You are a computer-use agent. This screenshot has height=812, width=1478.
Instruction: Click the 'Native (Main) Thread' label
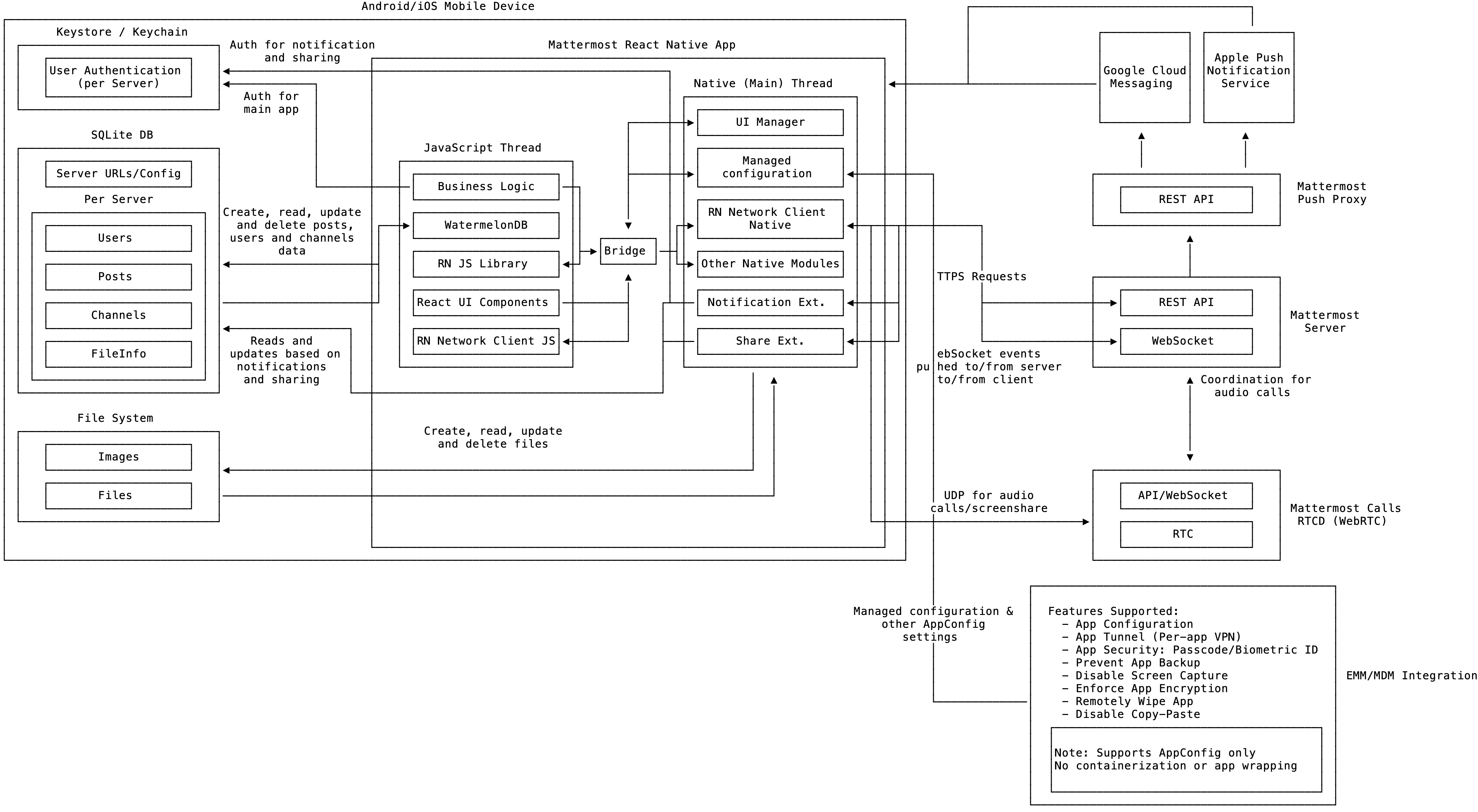(x=762, y=84)
